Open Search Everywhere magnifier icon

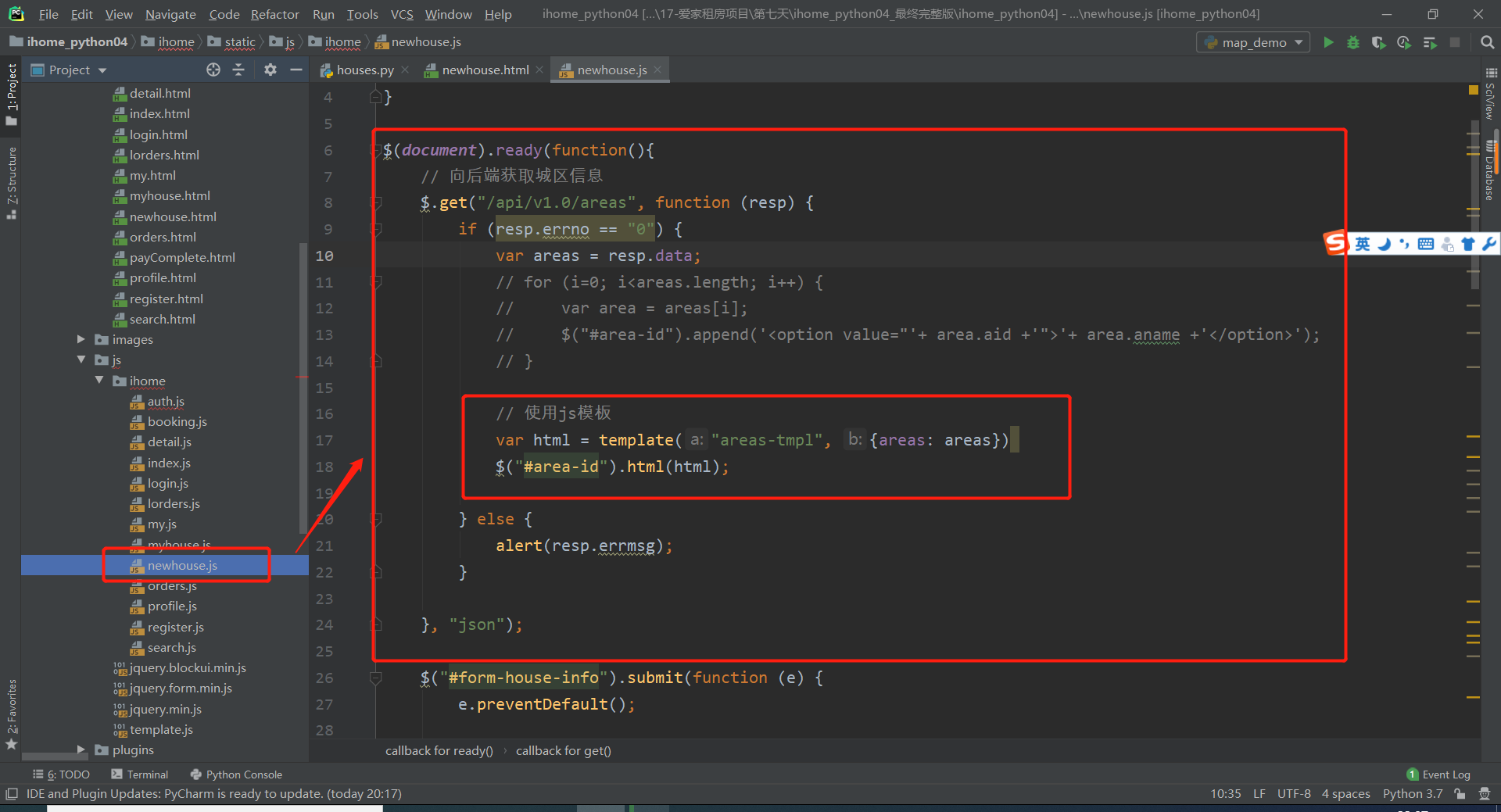[x=1487, y=42]
